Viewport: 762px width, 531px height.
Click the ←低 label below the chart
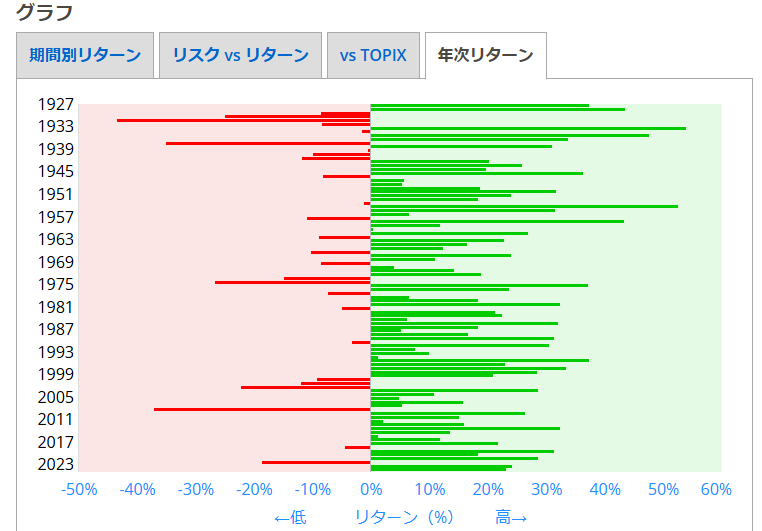290,517
